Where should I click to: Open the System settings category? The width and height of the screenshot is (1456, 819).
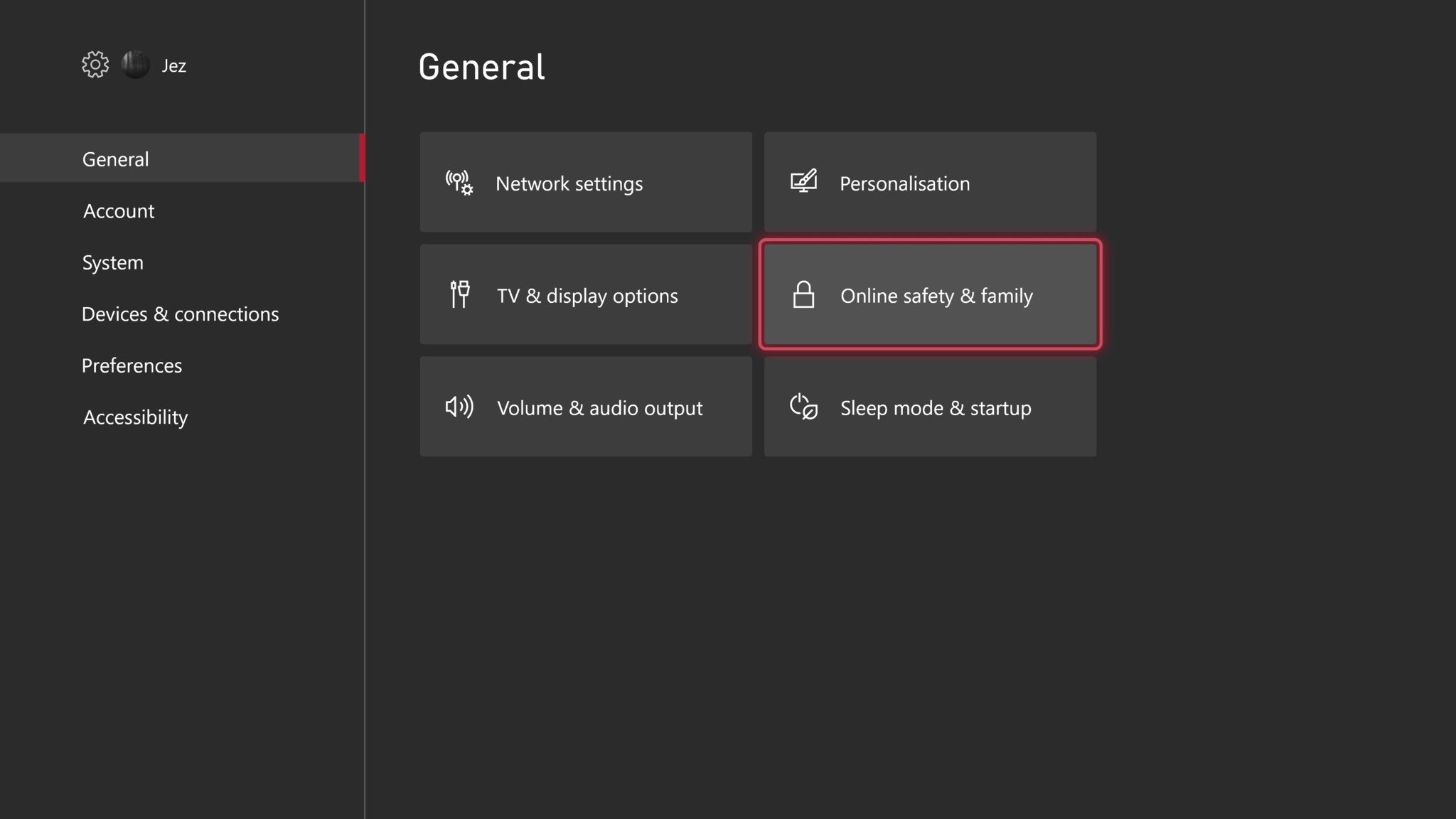pyautogui.click(x=112, y=262)
